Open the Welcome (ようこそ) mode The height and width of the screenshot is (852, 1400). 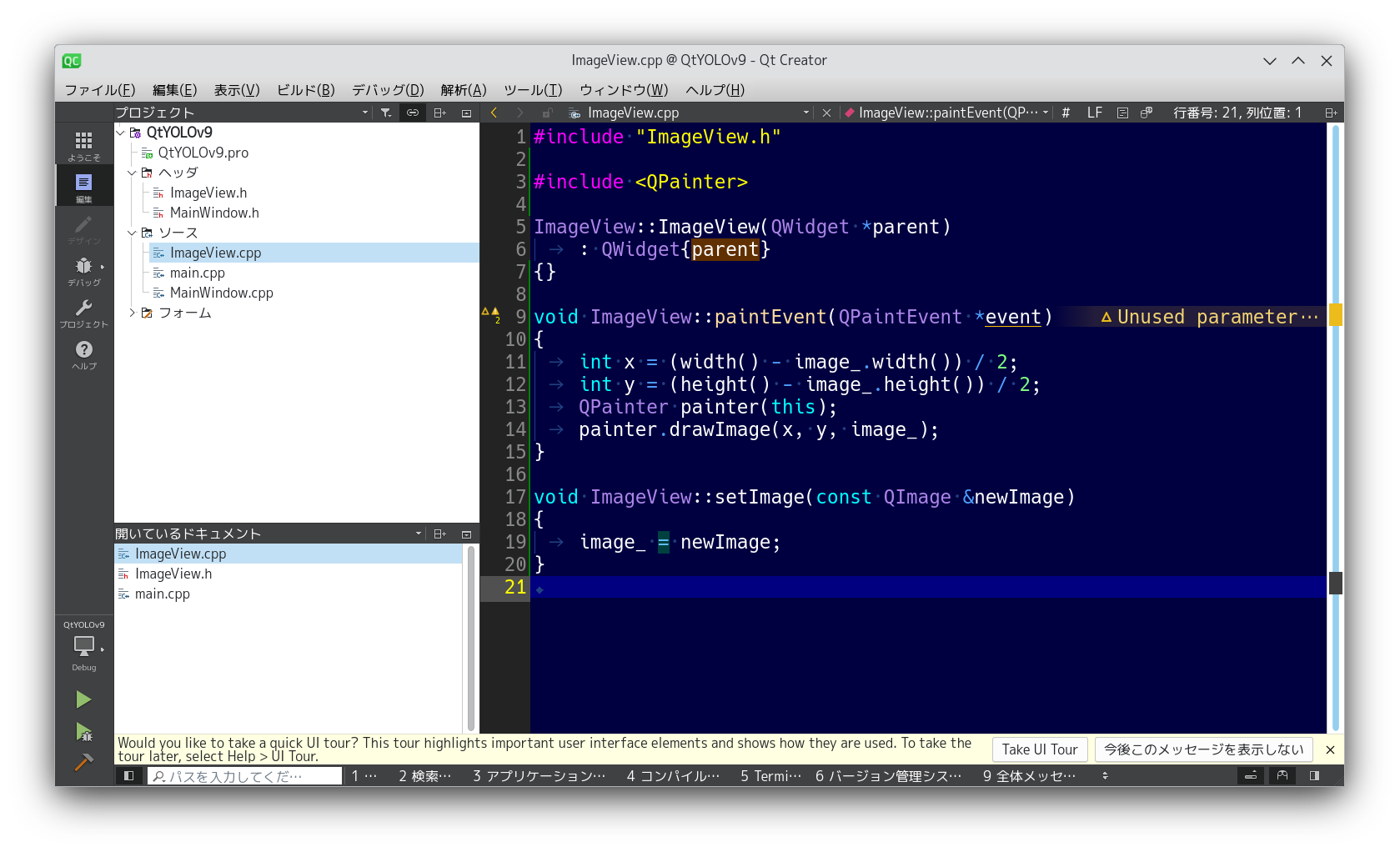point(84,144)
